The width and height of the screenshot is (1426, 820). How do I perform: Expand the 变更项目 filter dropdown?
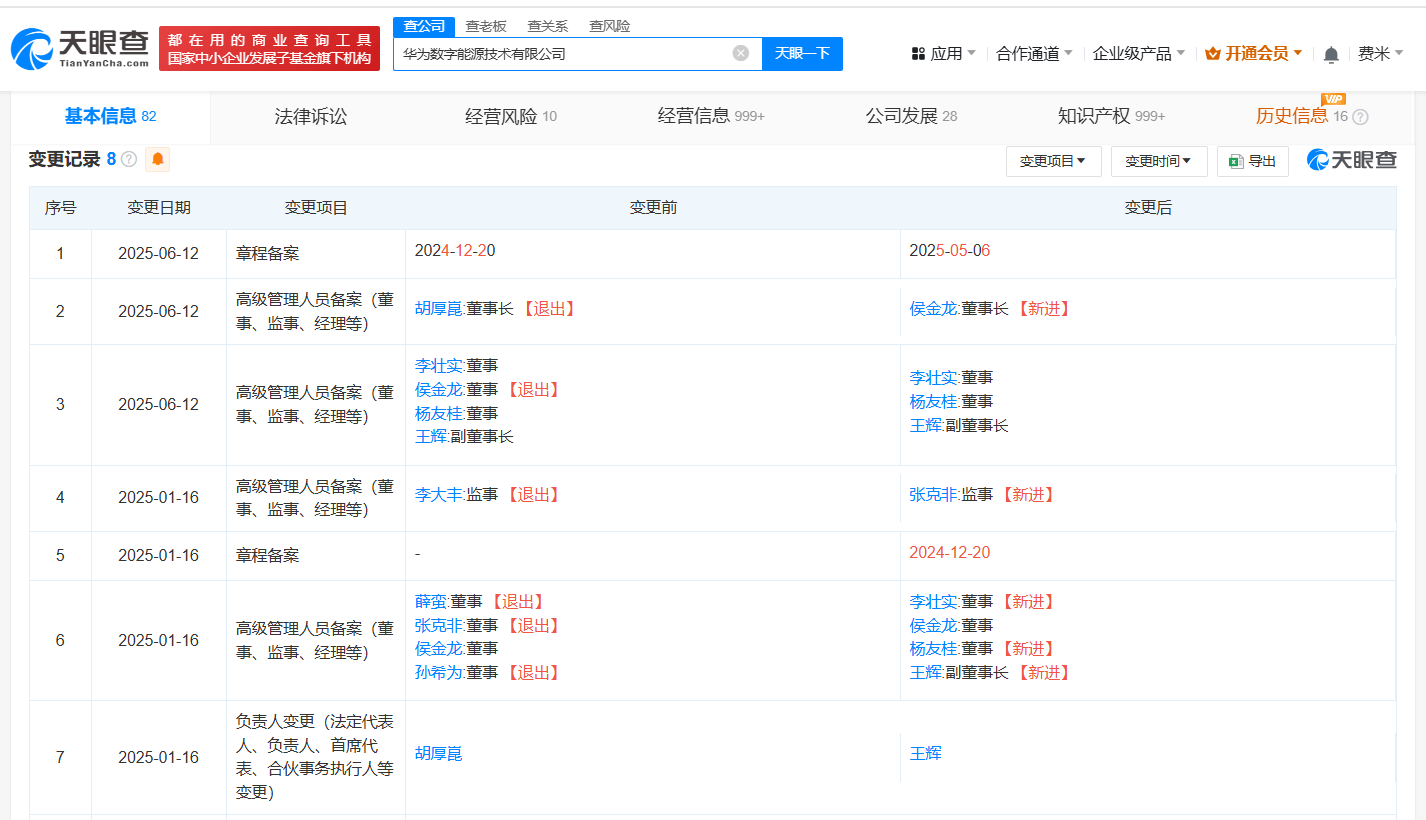[x=1053, y=161]
